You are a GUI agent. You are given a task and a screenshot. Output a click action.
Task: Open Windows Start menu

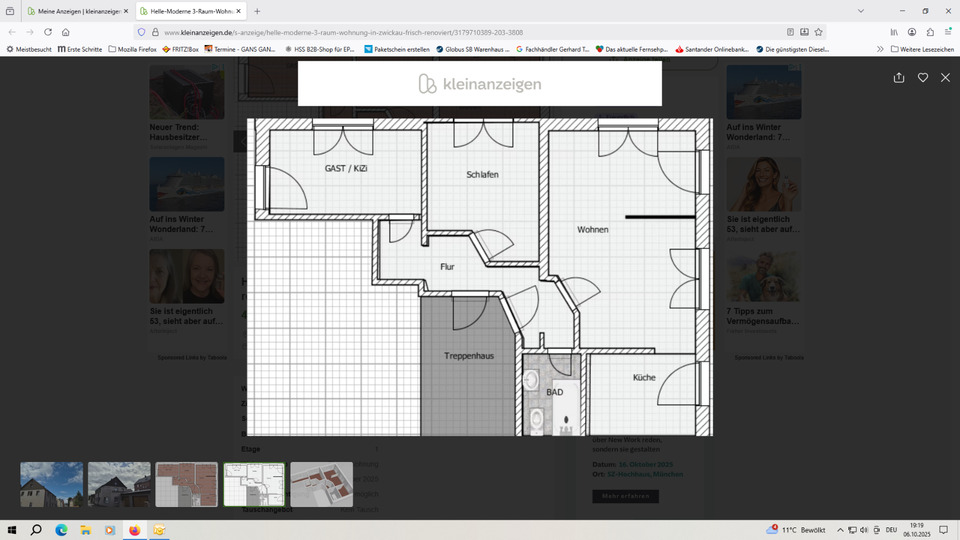pos(13,530)
